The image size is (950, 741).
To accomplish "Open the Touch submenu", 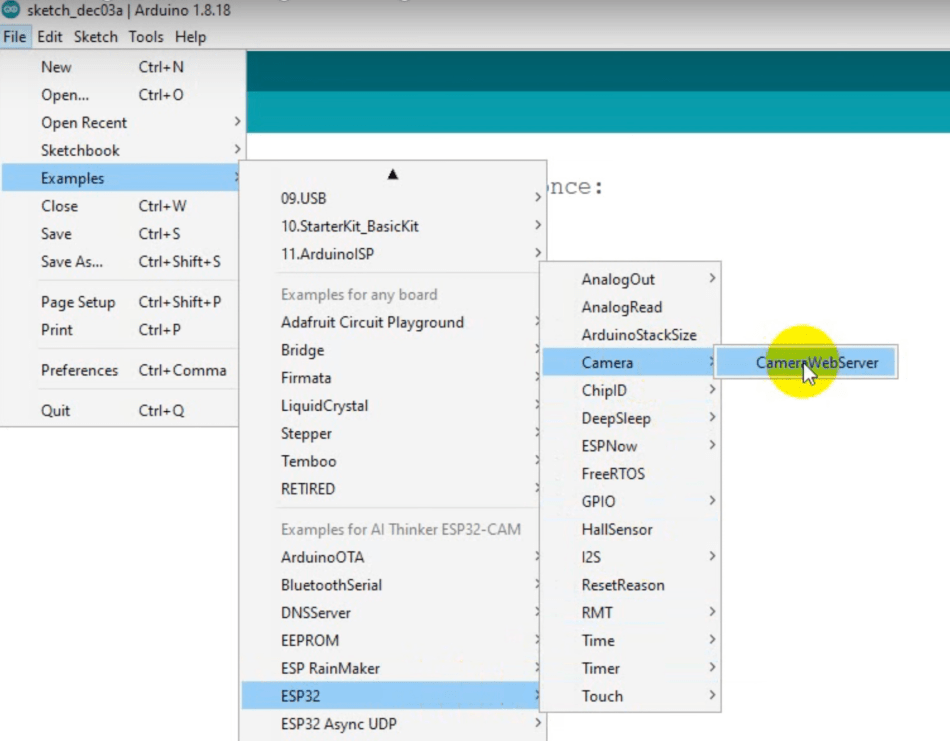I will tap(630, 696).
